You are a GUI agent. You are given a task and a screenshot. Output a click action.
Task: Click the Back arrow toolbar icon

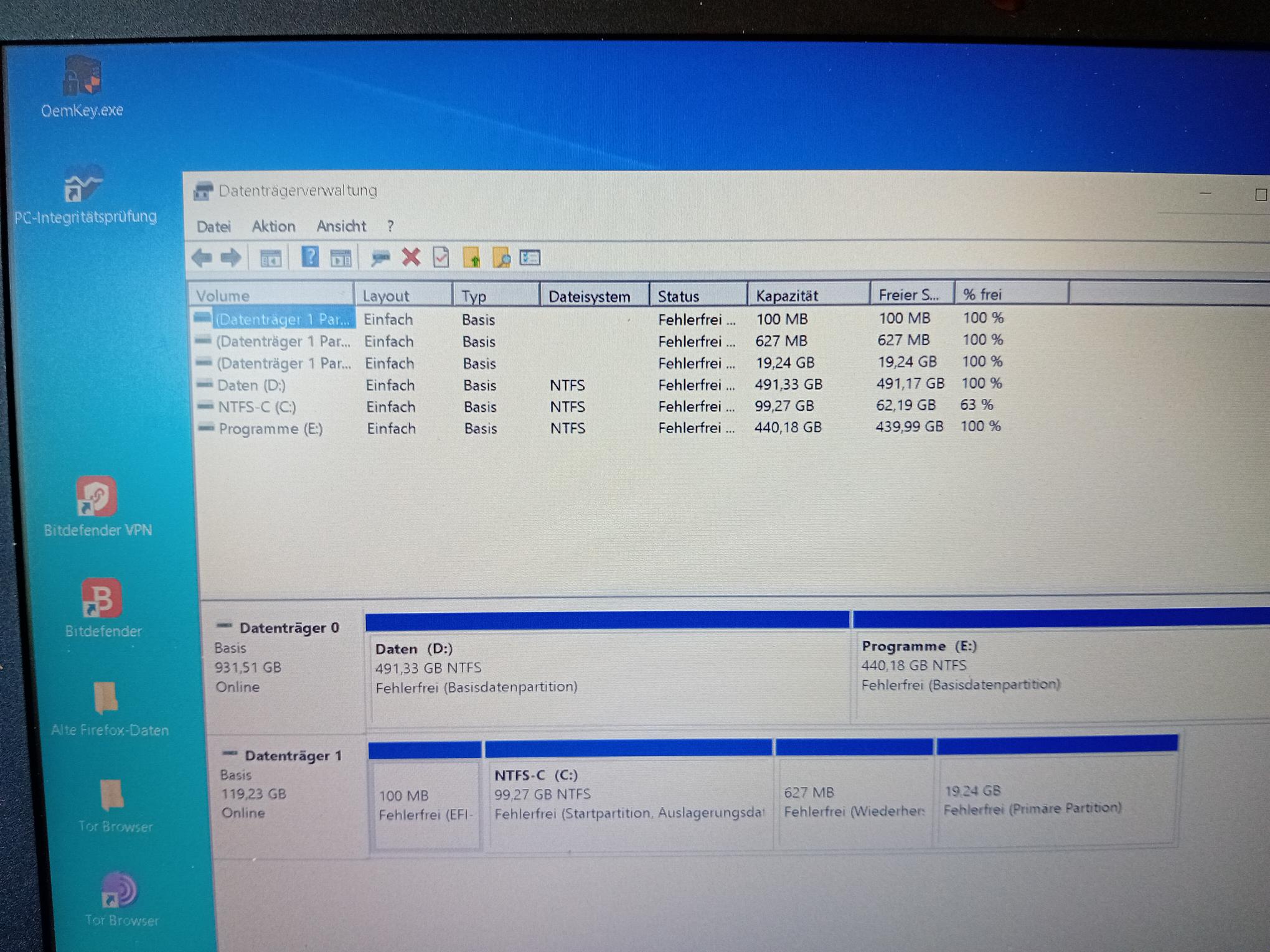tap(202, 257)
